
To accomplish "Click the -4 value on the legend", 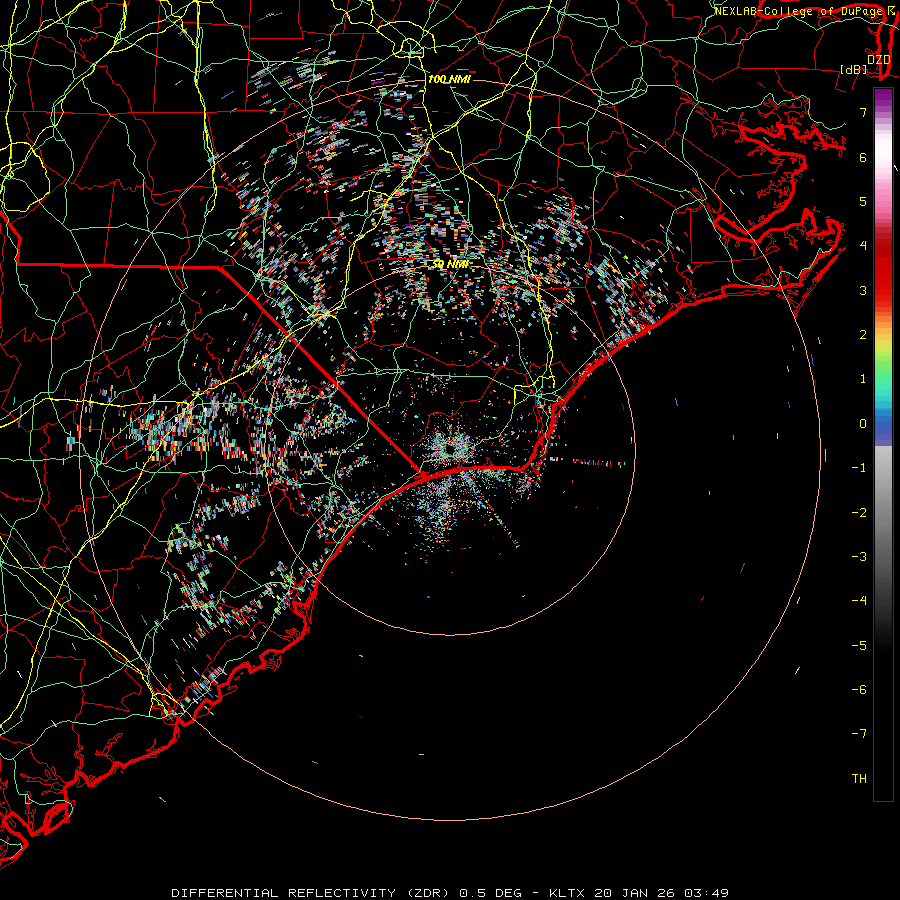I will tap(859, 601).
